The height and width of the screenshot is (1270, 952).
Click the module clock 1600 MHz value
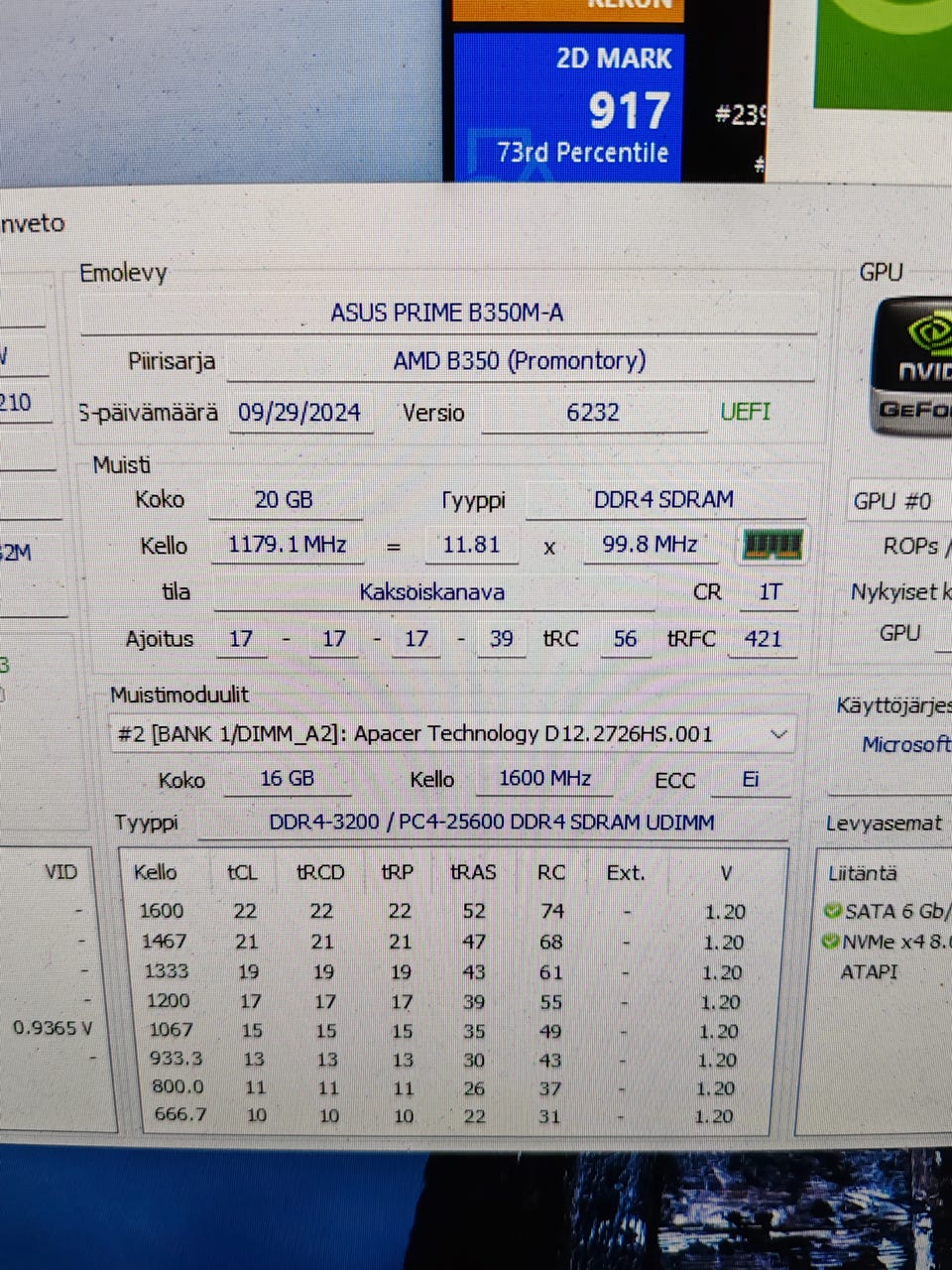[x=544, y=779]
